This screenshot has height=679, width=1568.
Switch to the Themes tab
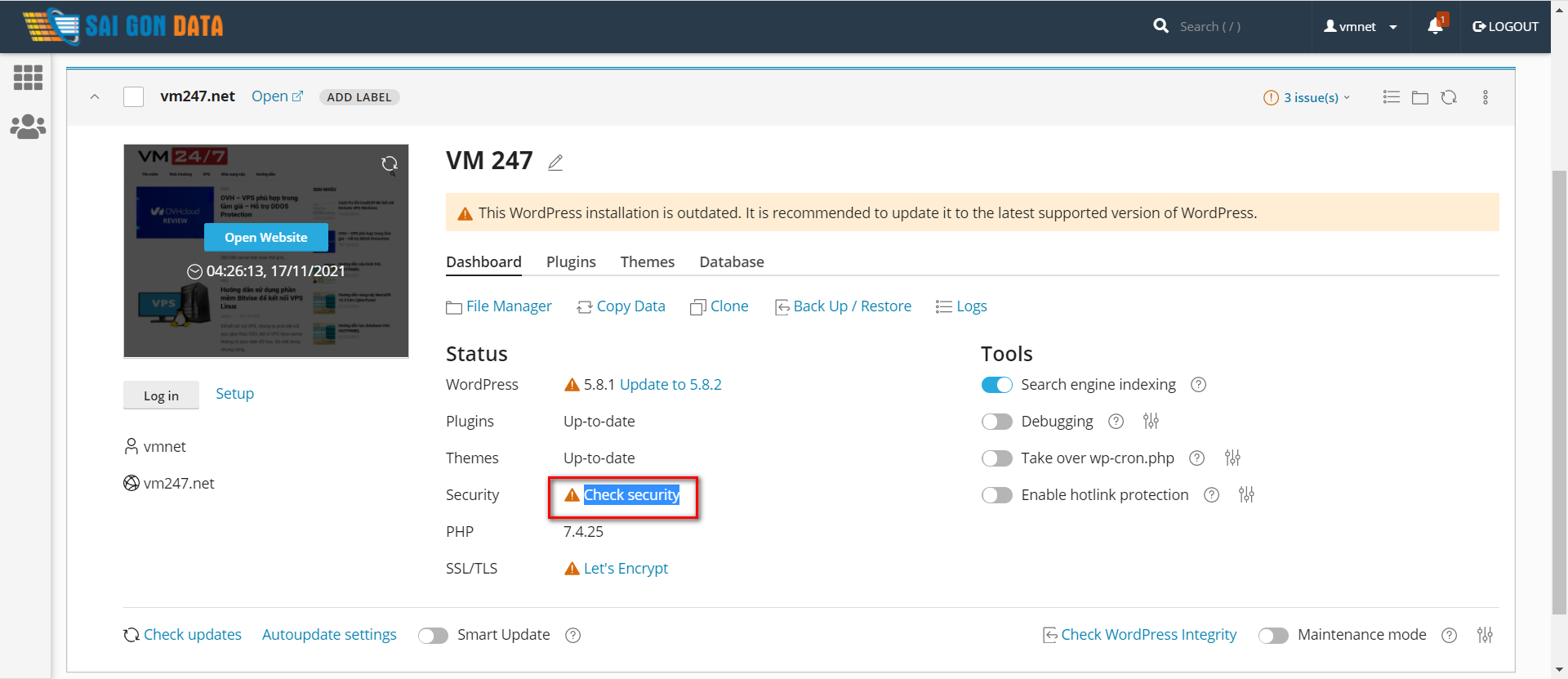pos(648,262)
